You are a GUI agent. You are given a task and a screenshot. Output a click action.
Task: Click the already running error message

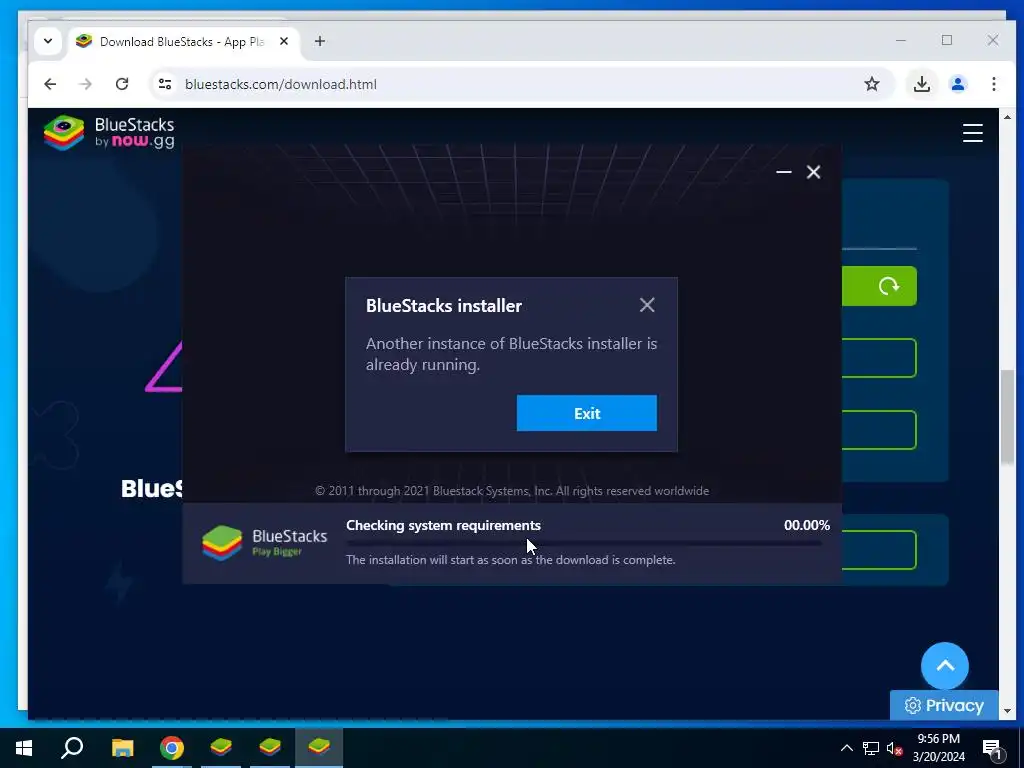coord(511,354)
